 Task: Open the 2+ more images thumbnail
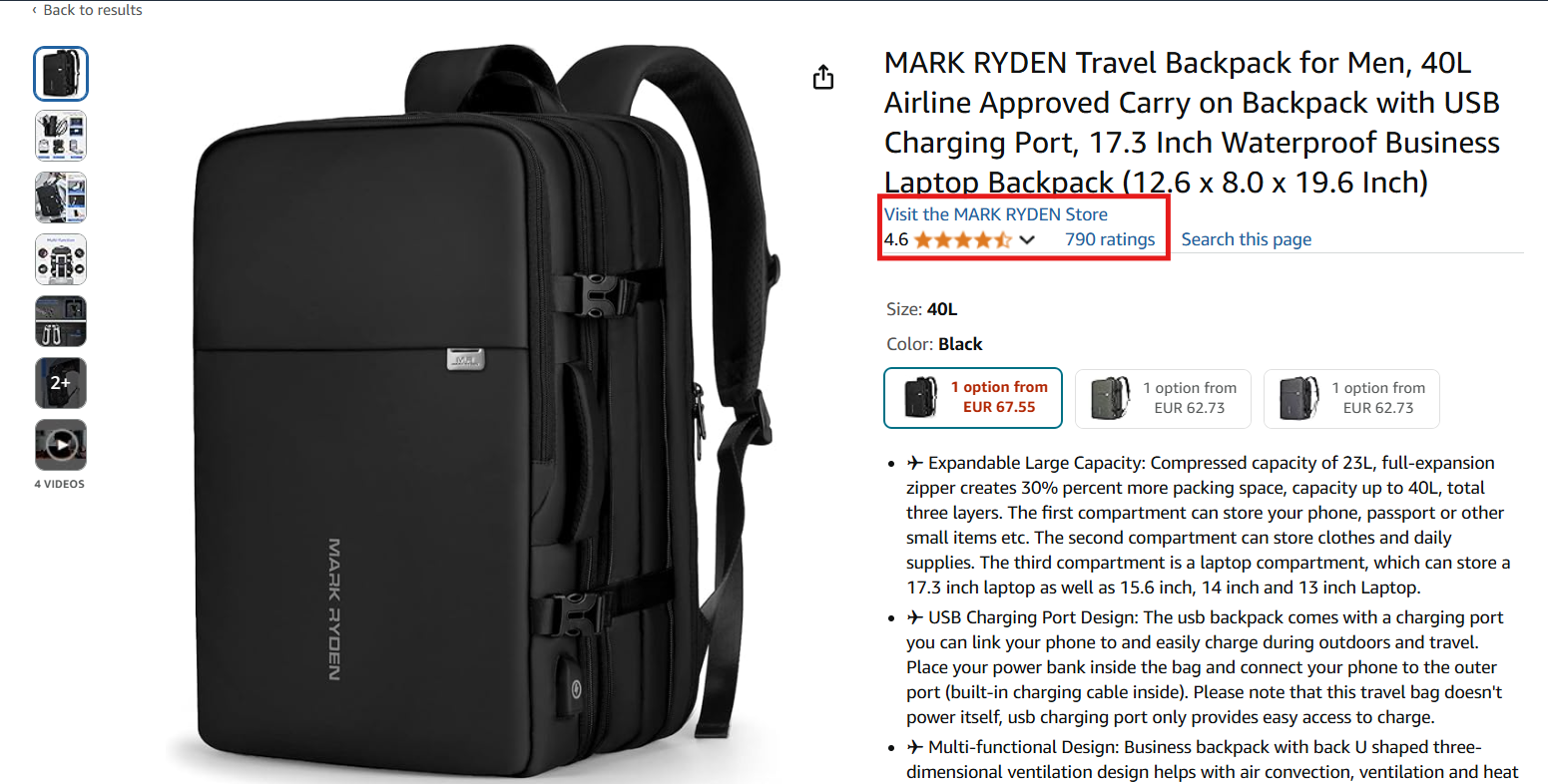click(x=61, y=383)
